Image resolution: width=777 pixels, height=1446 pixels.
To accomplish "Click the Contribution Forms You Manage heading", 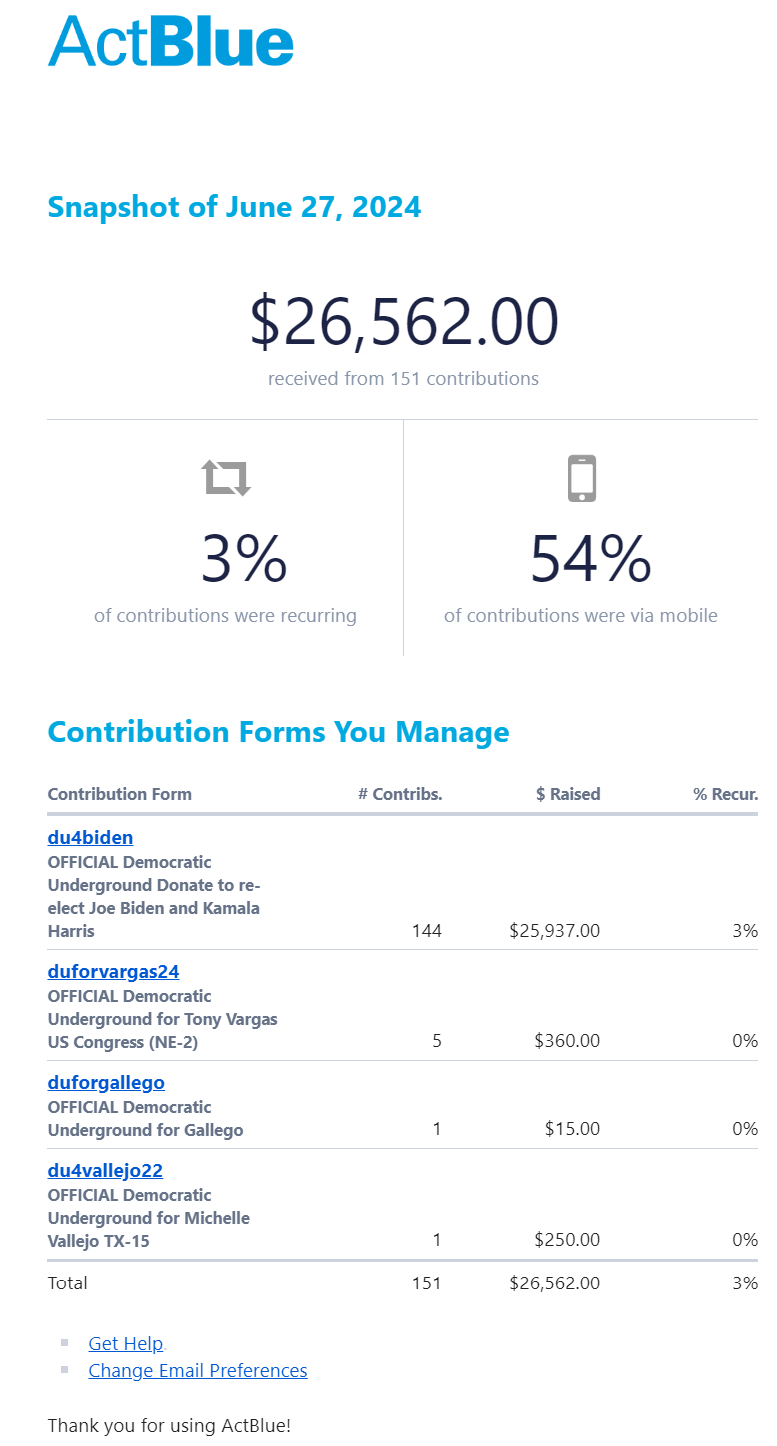I will [x=278, y=732].
